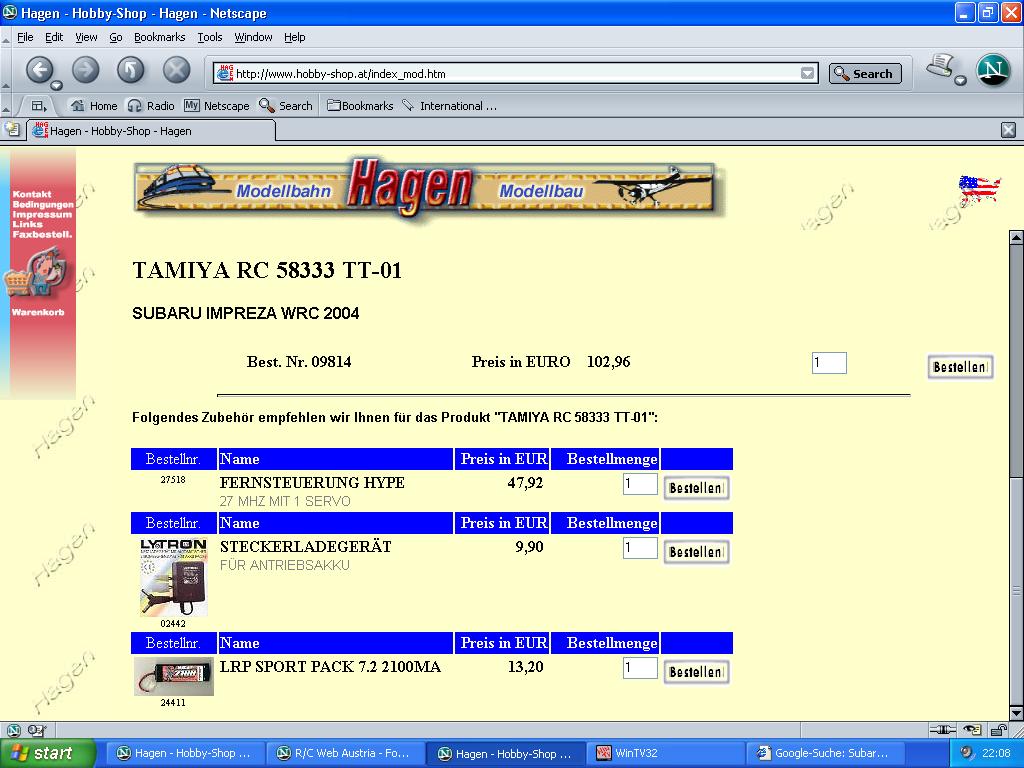
Task: Click Bestellen for the Tamiya Subaru Impreza
Action: pyautogui.click(x=960, y=367)
